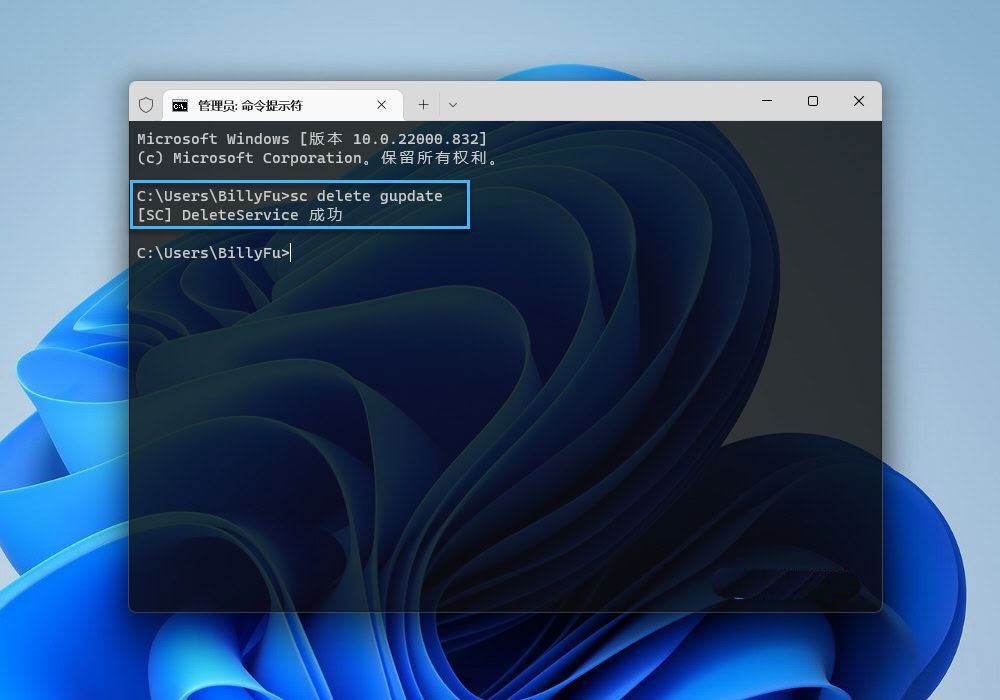Close the terminal window
This screenshot has height=700, width=1000.
tap(858, 101)
